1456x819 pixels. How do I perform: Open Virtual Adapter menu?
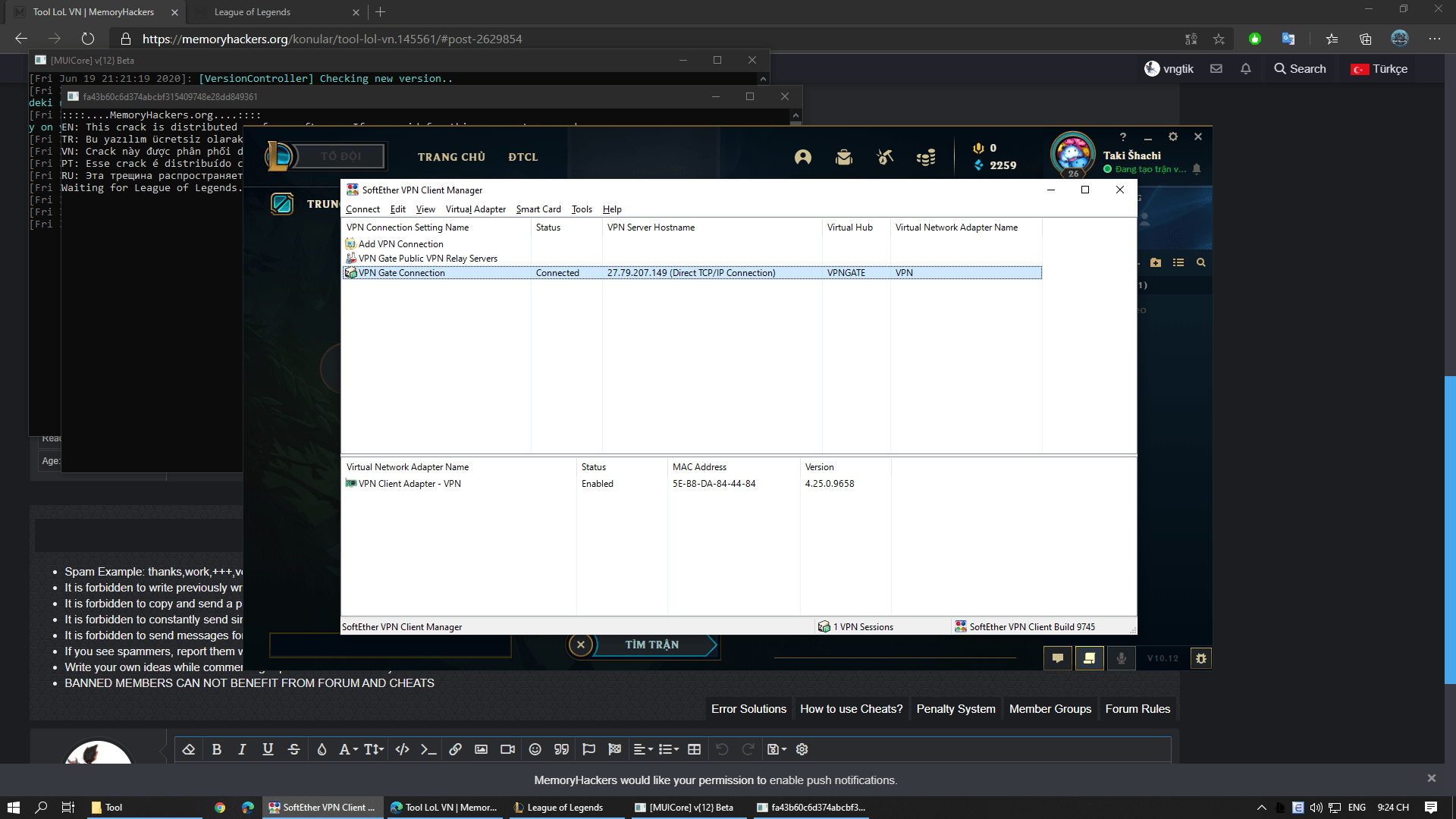tap(475, 209)
